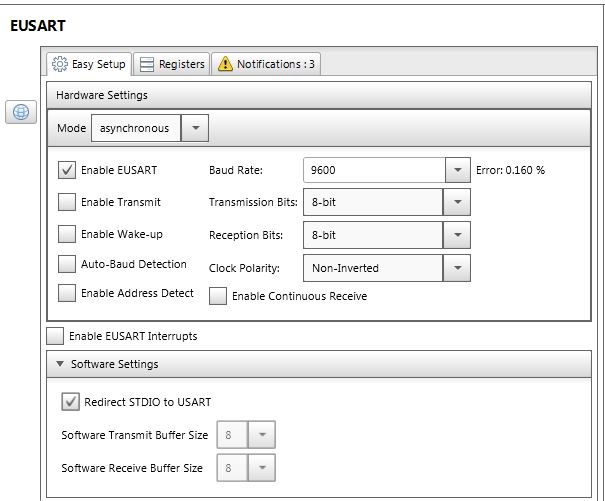Expand the Baud Rate dropdown
The height and width of the screenshot is (501, 605).
pos(457,170)
